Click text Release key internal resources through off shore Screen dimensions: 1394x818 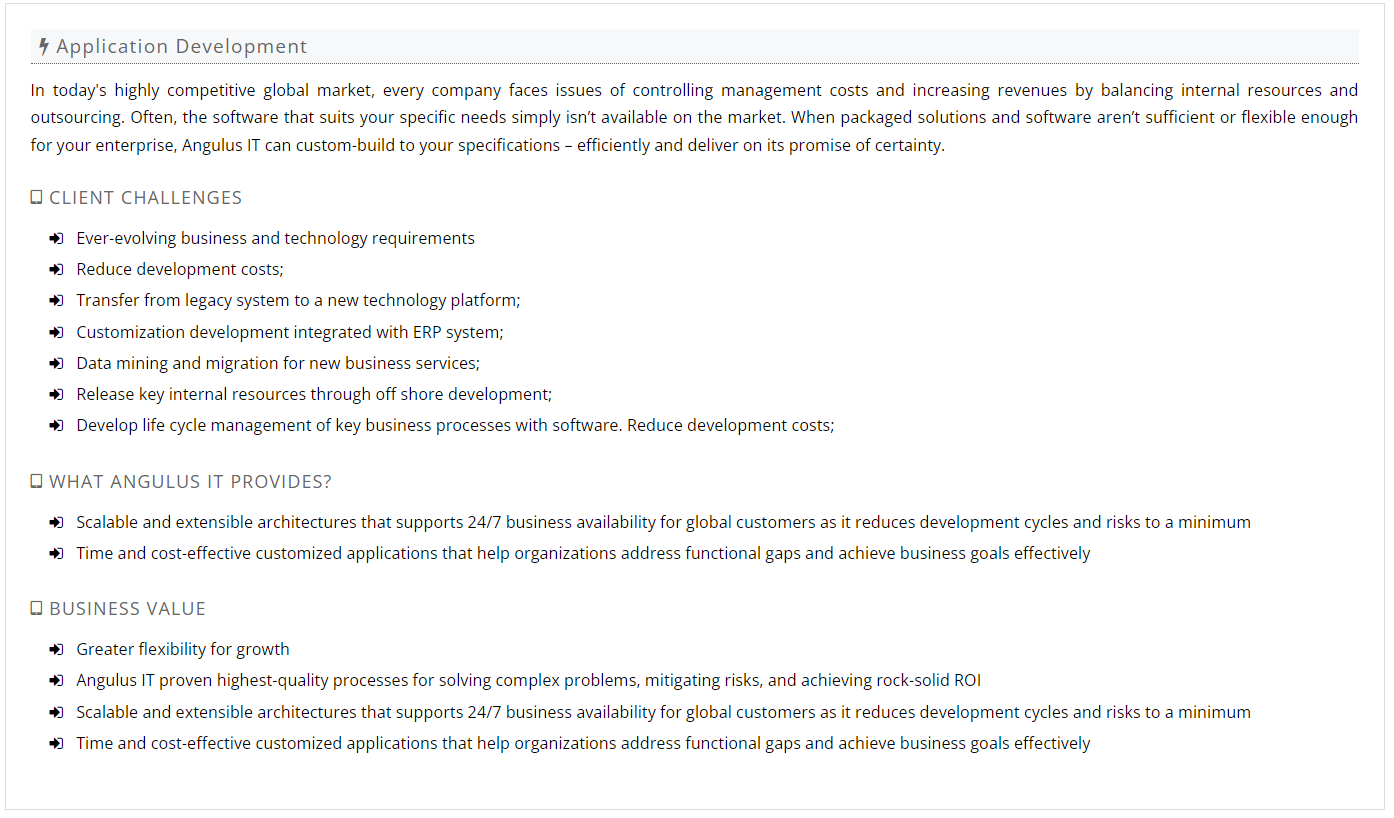point(314,394)
